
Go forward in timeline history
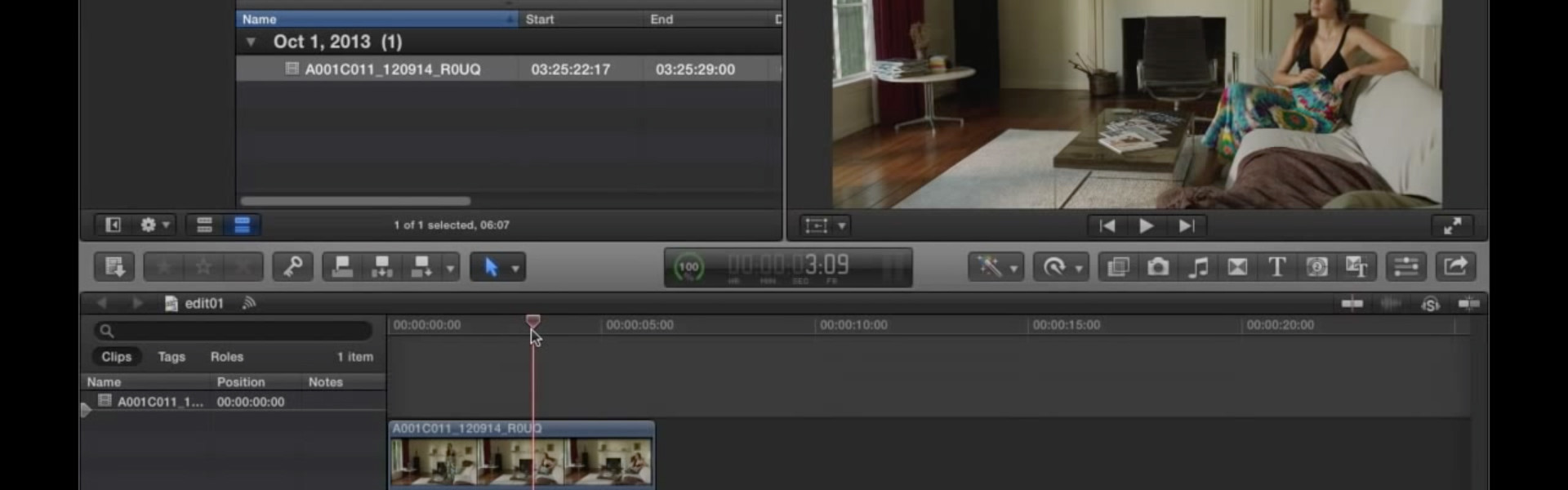136,303
